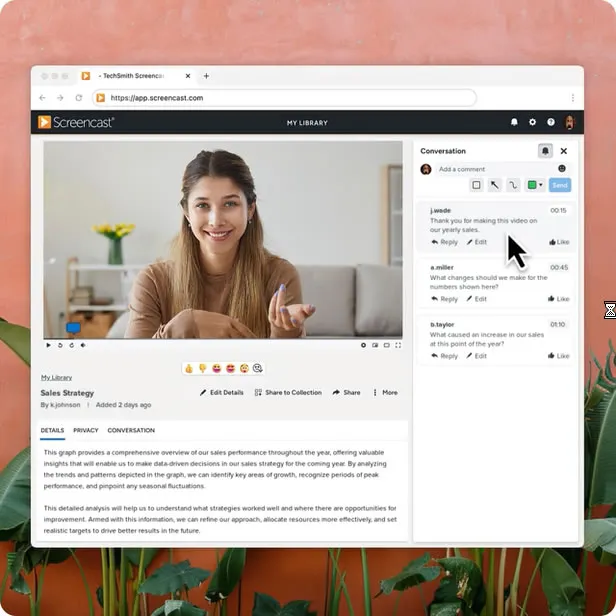Close the TechSmith Screencast browser tab

pyautogui.click(x=188, y=76)
